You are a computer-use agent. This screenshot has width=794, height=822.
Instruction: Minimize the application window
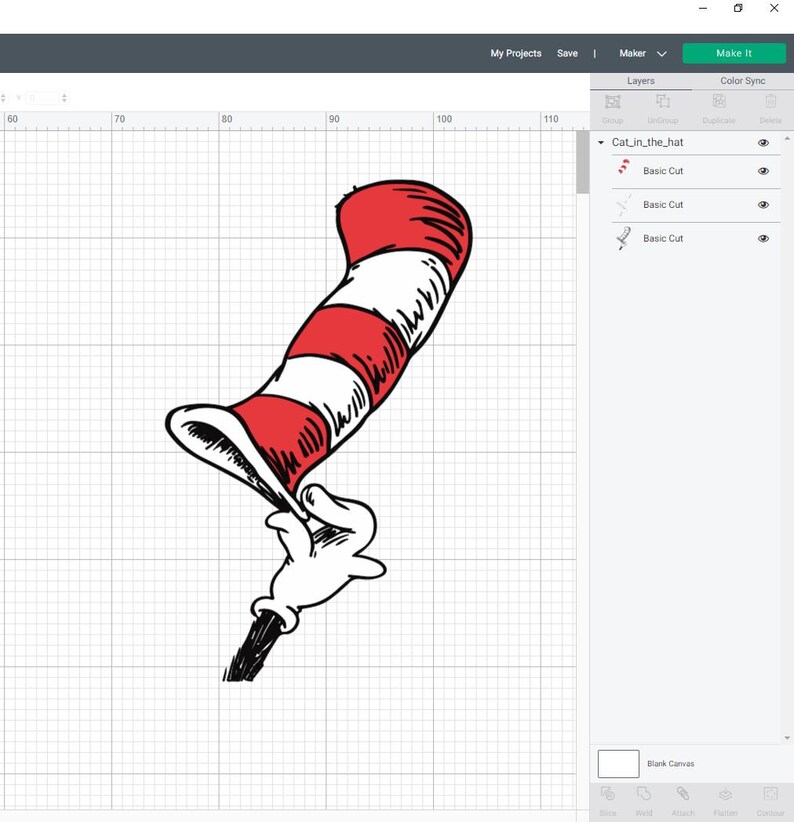pyautogui.click(x=703, y=8)
